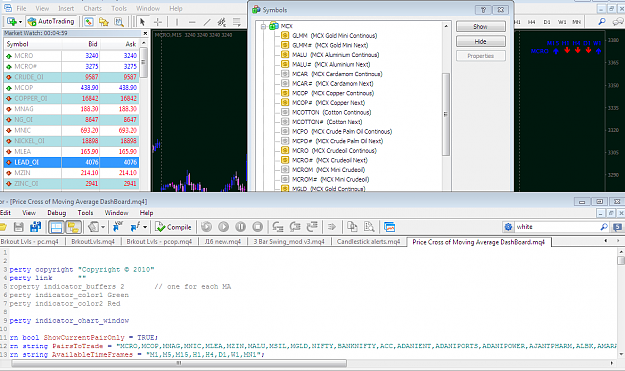Click search field containing 'white'

click(x=556, y=227)
